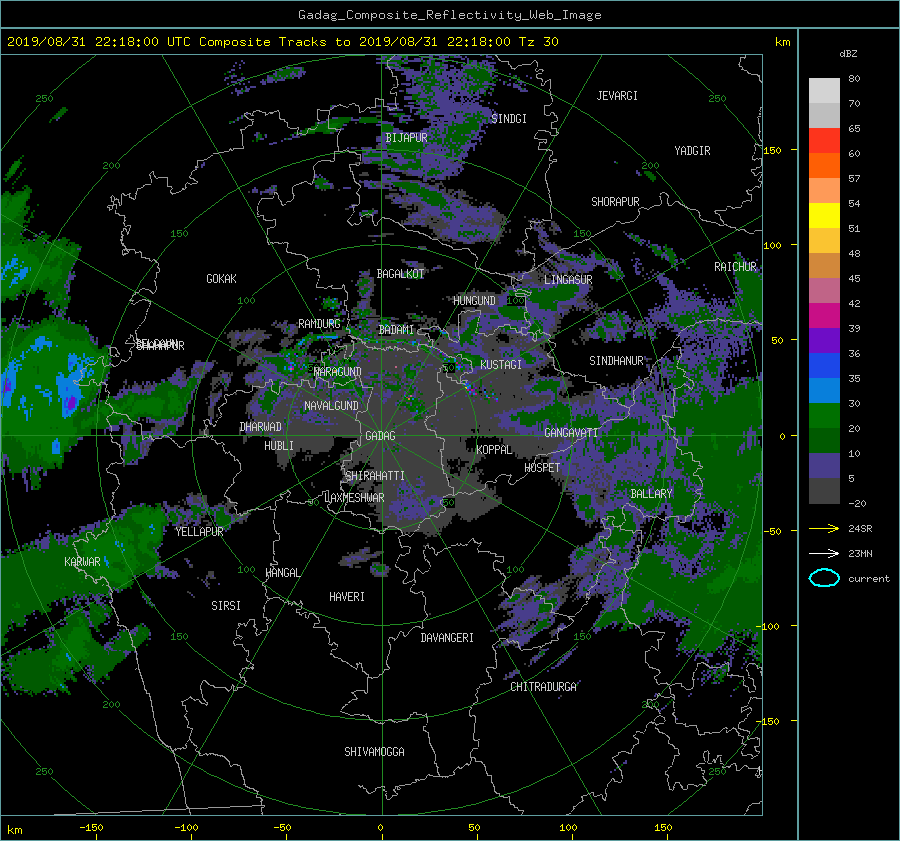This screenshot has width=900, height=841.
Task: Click the GANGAVATI label
Action: (x=571, y=432)
